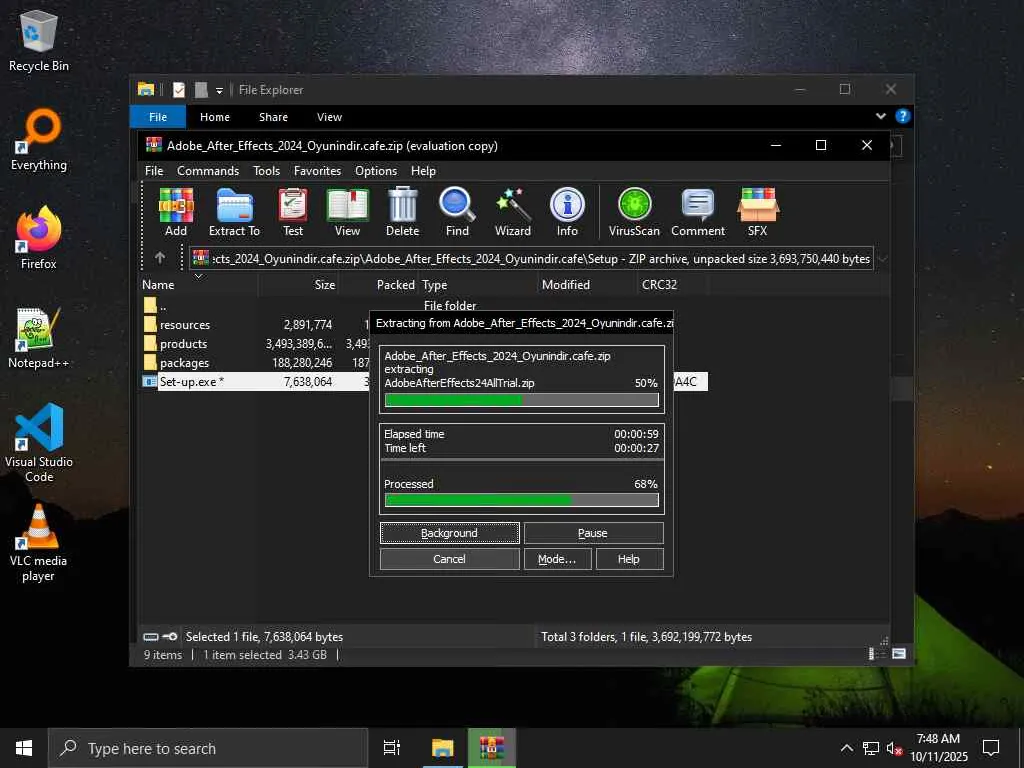Cancel the extraction
The width and height of the screenshot is (1024, 768).
tap(449, 559)
